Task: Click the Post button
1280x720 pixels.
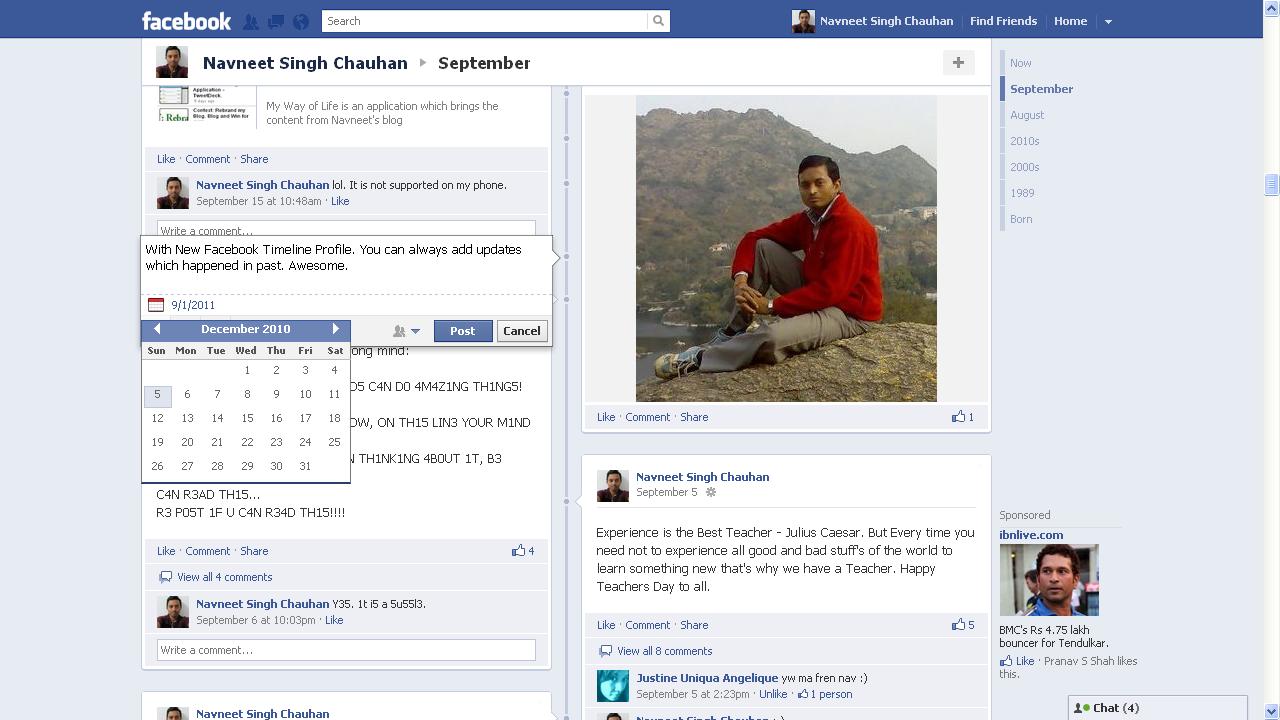Action: coord(462,330)
